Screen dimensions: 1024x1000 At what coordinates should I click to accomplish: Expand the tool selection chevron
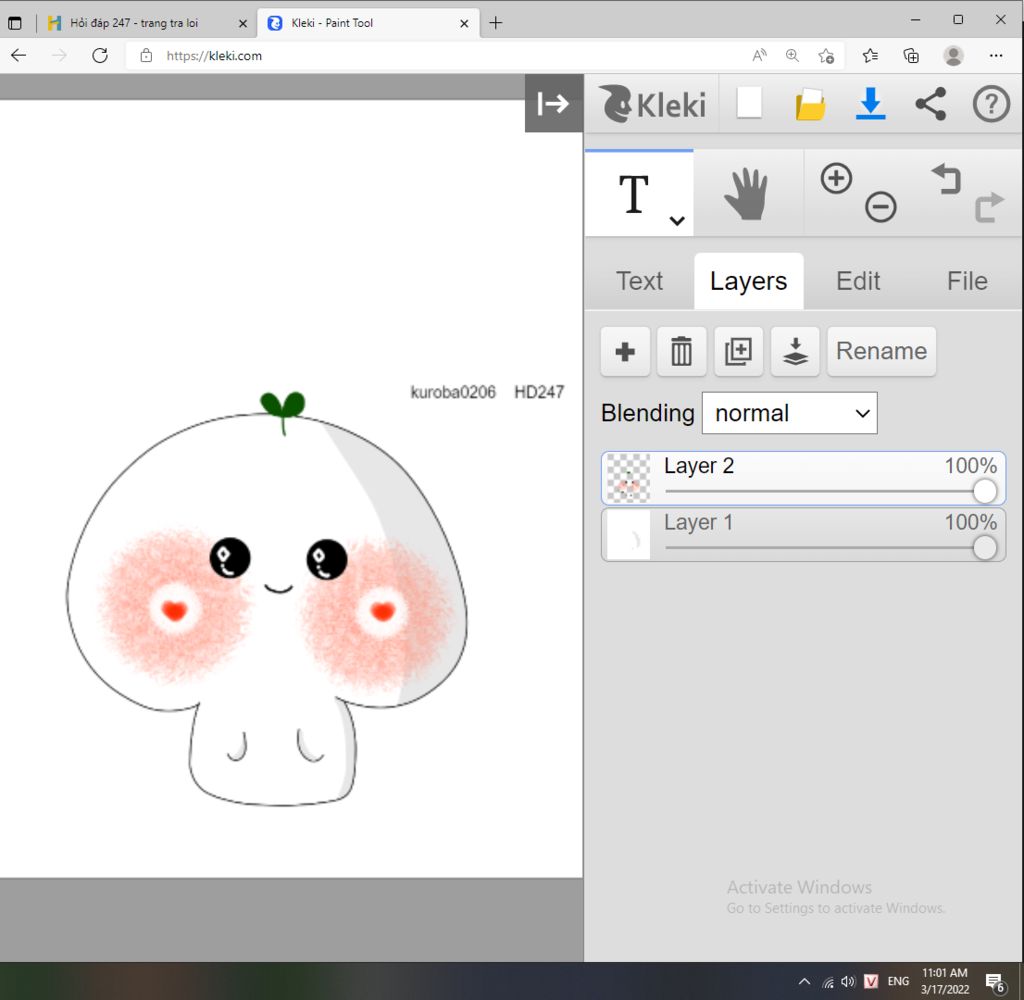(677, 221)
